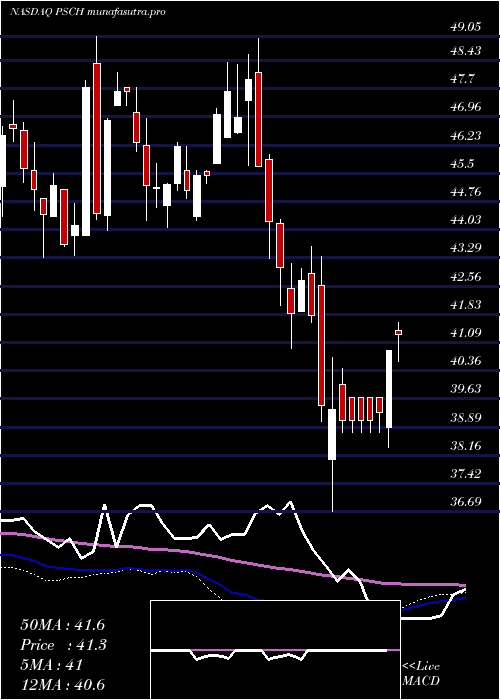Click the 37.42 price axis label
Image resolution: width=500 pixels, height=700 pixels.
click(x=465, y=474)
